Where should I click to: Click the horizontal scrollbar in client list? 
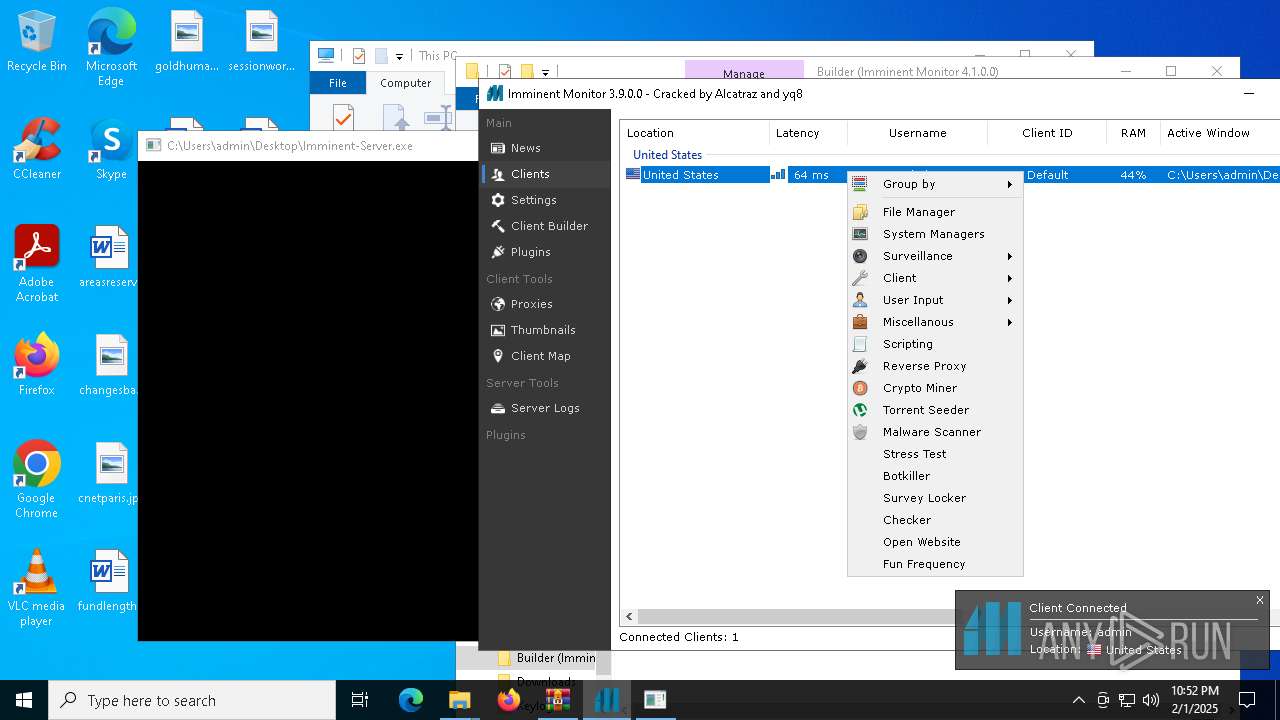pyautogui.click(x=795, y=617)
